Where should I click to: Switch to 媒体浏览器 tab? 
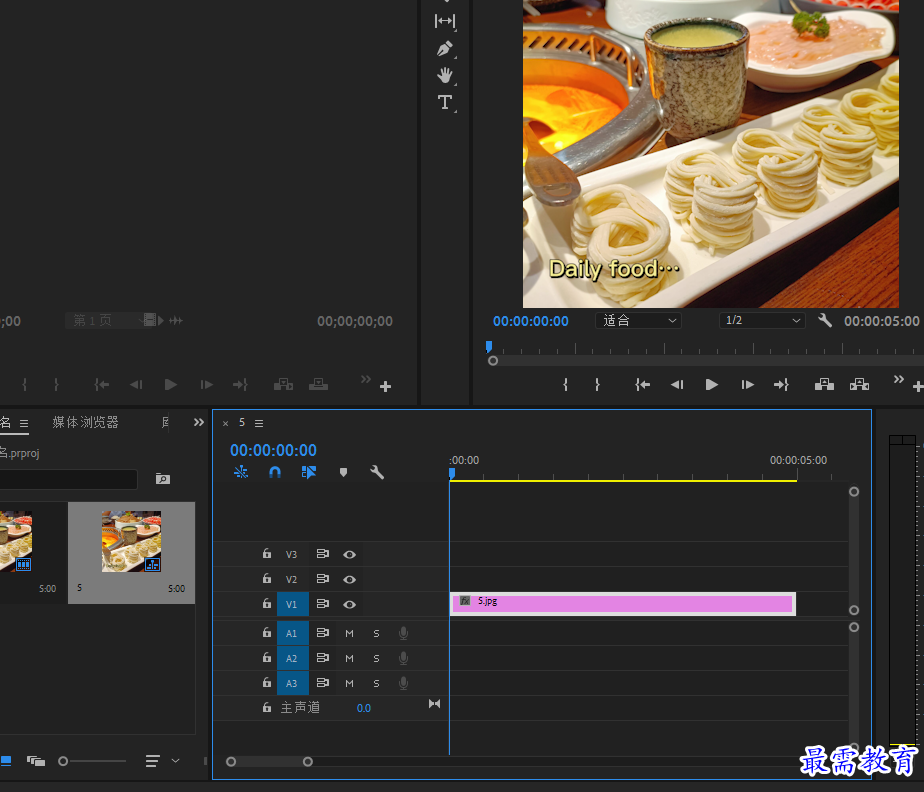tap(85, 422)
